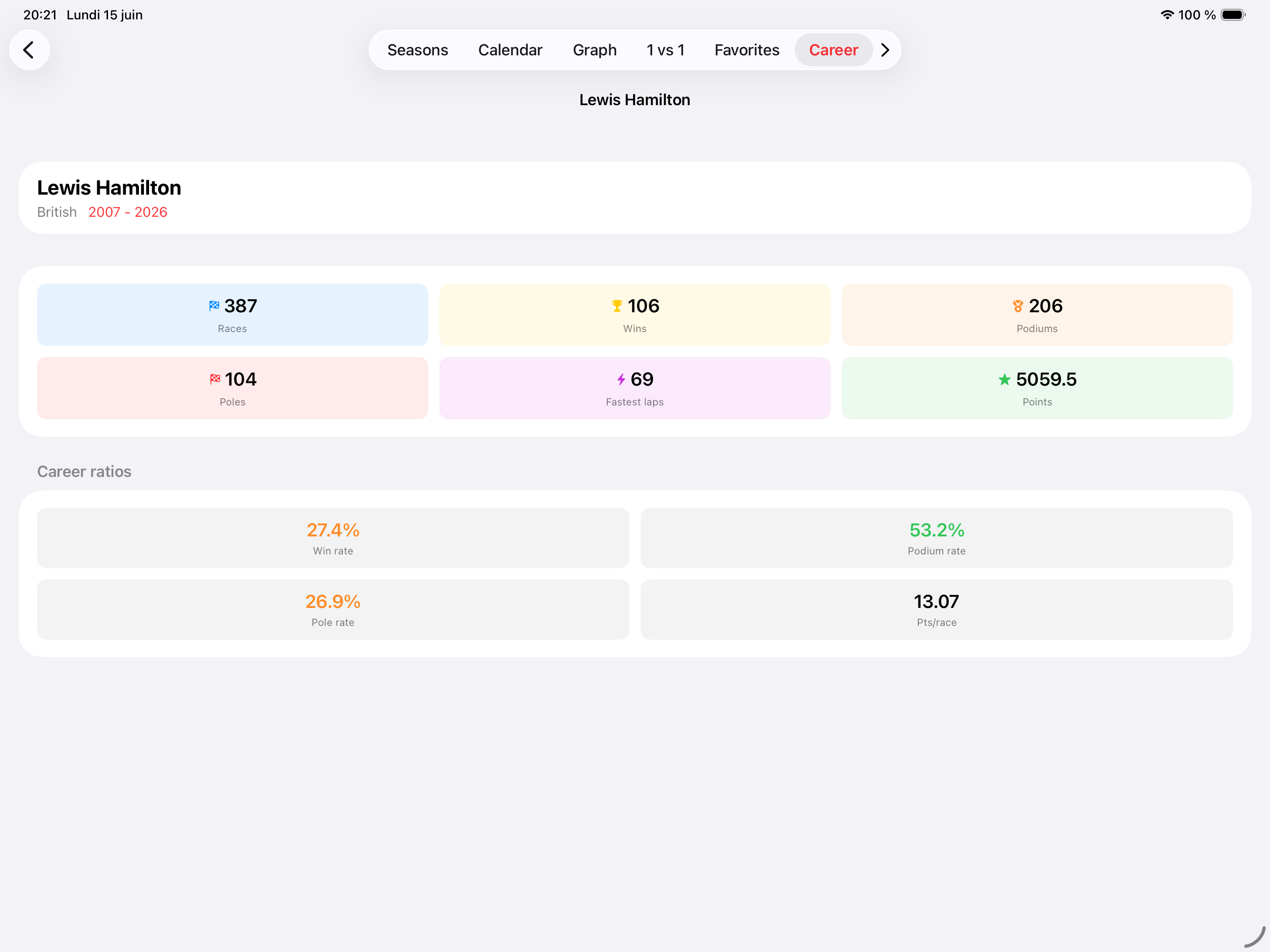The width and height of the screenshot is (1270, 952).
Task: Tap the Races label
Action: tap(232, 329)
